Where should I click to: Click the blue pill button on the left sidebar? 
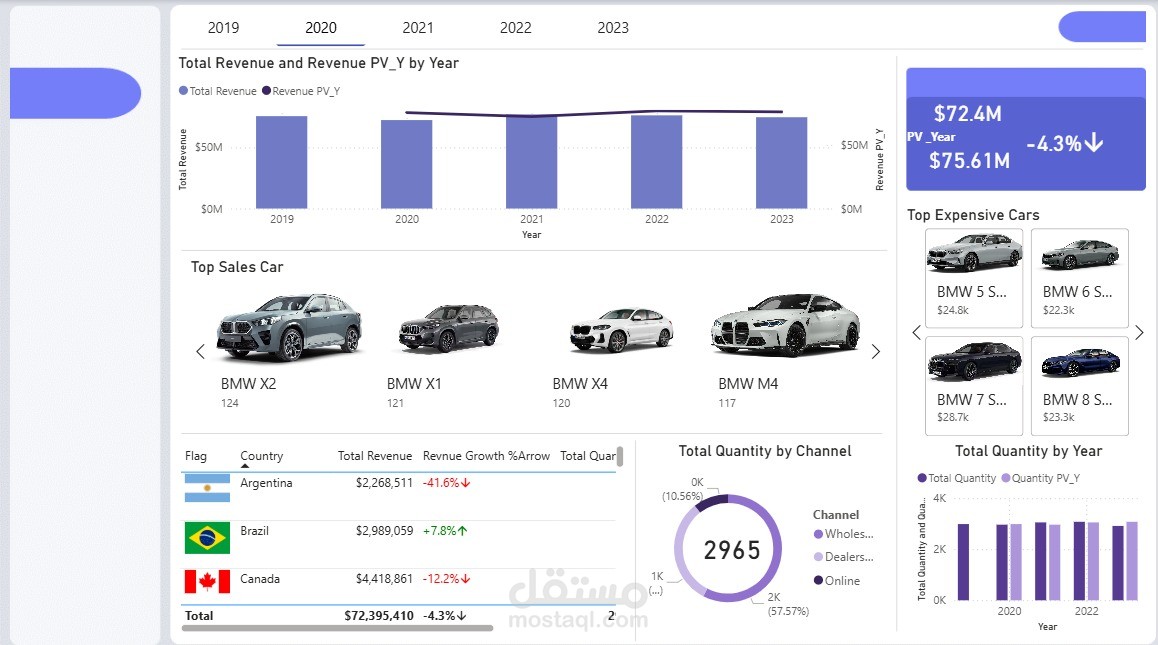(x=75, y=94)
